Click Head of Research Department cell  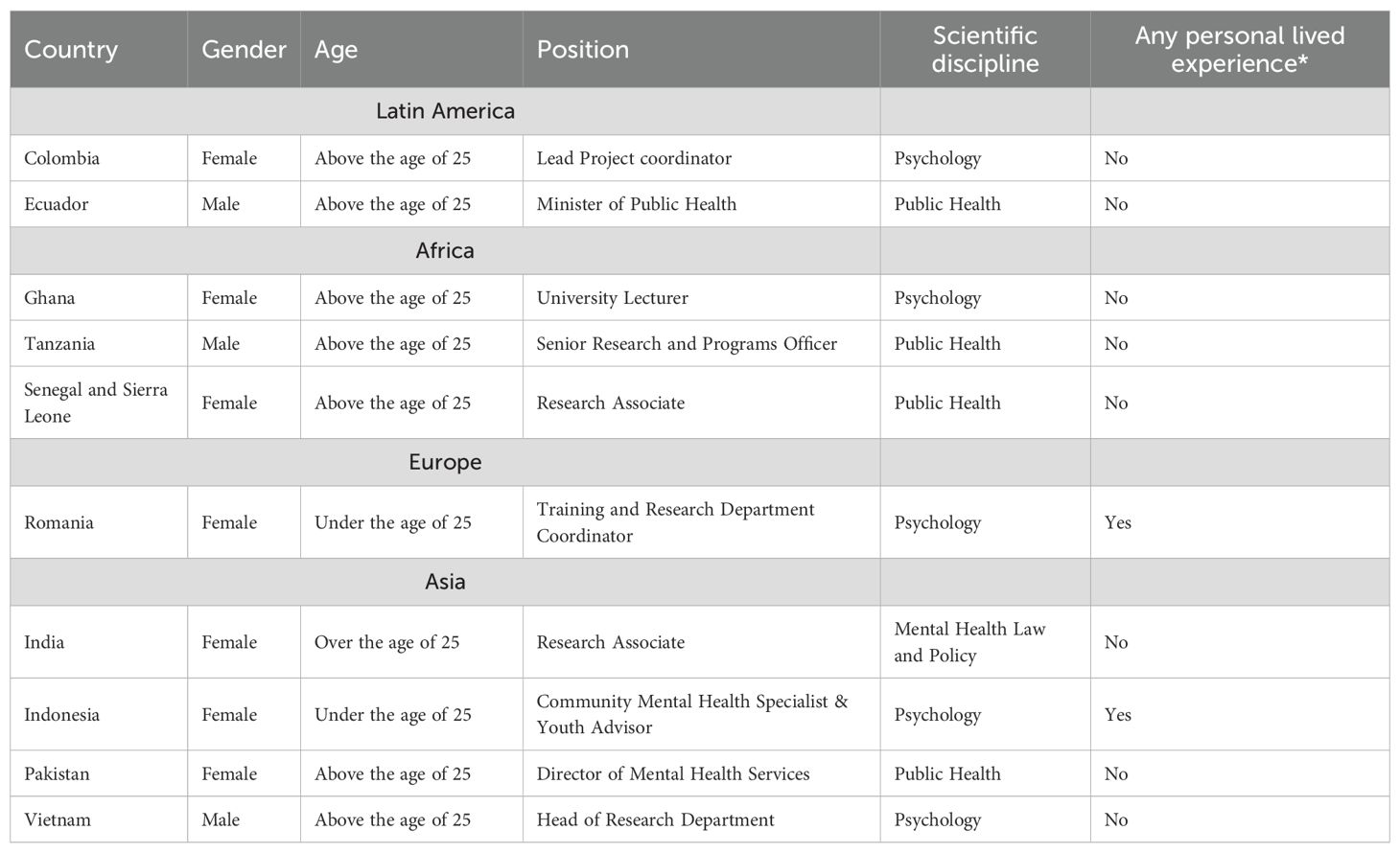(655, 819)
